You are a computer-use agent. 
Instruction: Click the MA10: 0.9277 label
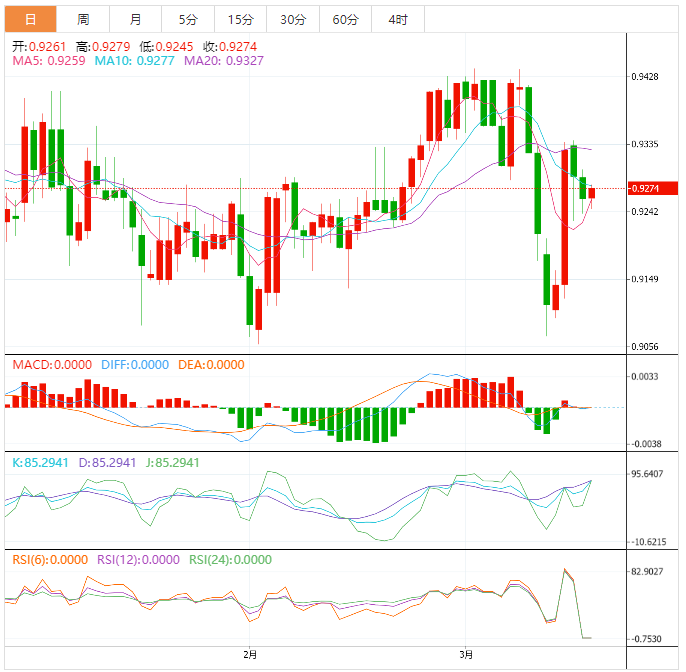135,61
